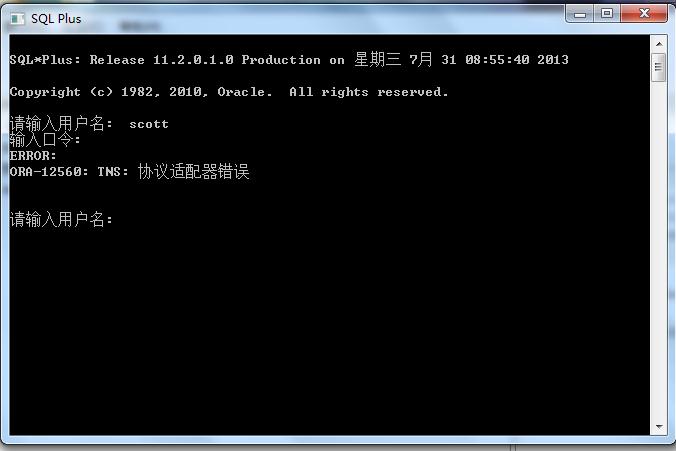Open the SQL Plus window system menu icon

[17, 19]
